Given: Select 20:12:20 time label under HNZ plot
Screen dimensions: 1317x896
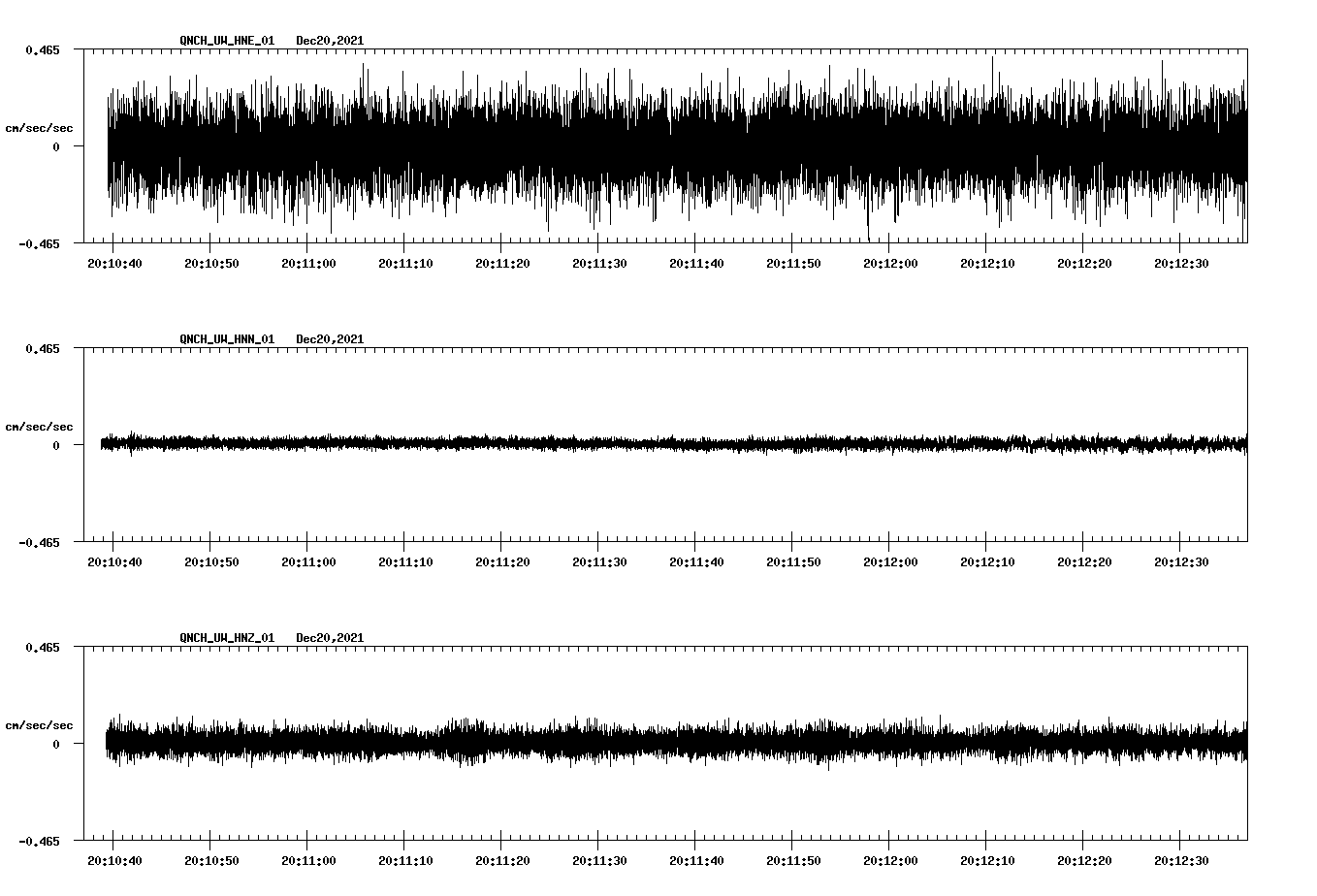Looking at the screenshot, I should [1084, 861].
